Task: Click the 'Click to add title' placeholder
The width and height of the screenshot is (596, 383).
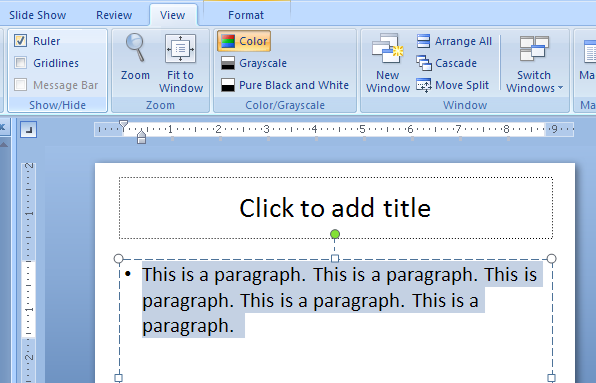Action: 336,208
